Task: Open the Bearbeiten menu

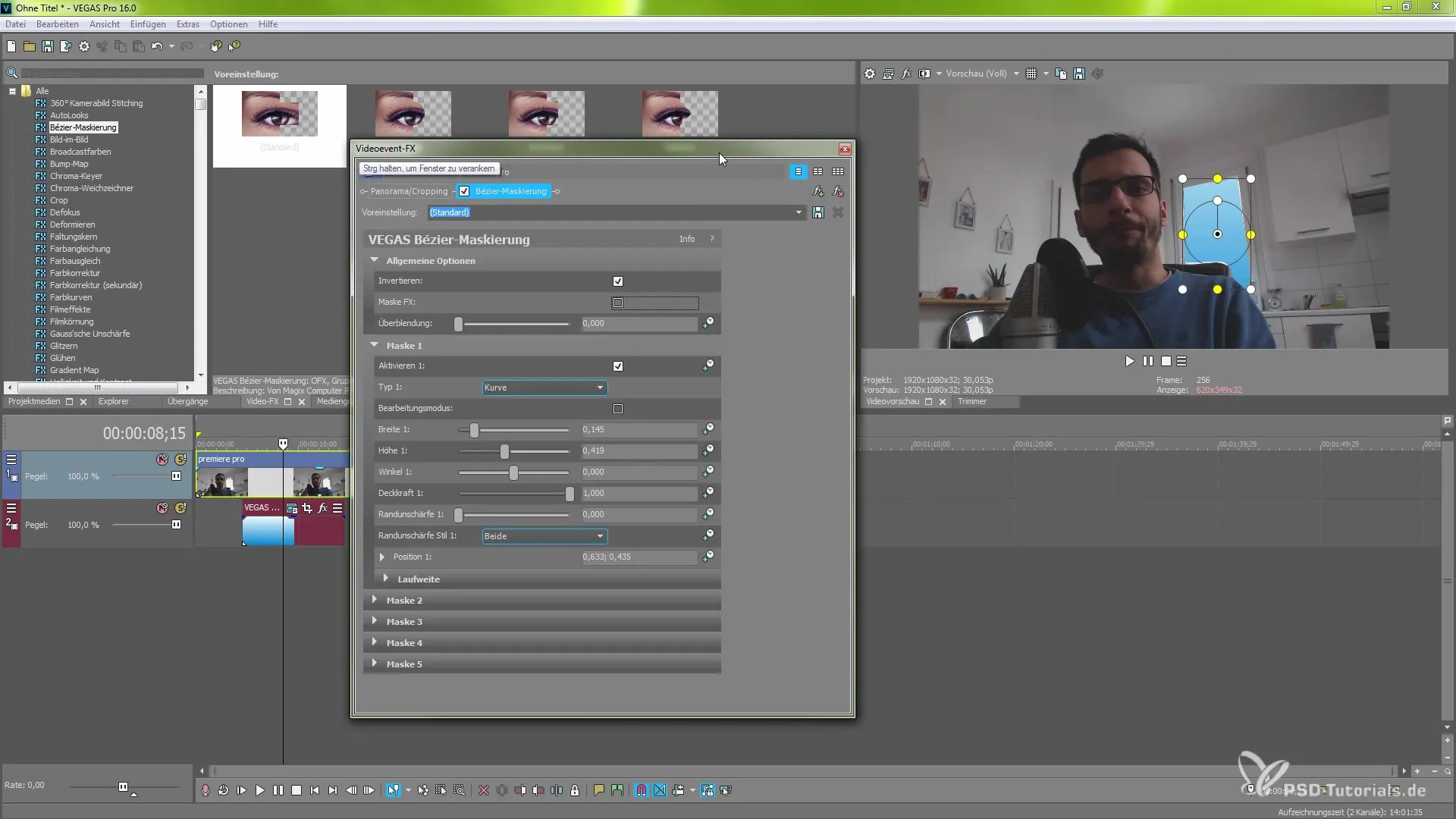Action: tap(58, 24)
